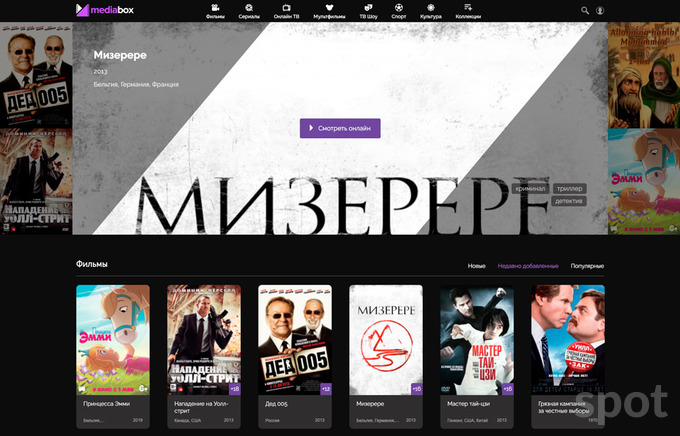Image resolution: width=680 pixels, height=436 pixels.
Task: Click the search magnifier icon
Action: [585, 10]
